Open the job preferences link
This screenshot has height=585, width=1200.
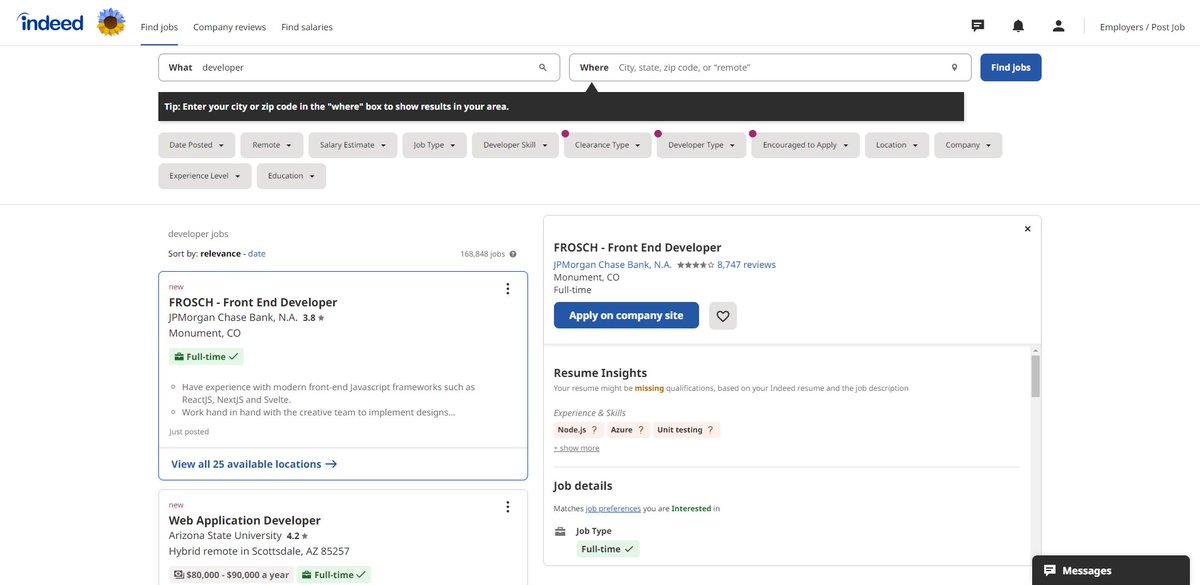click(x=613, y=508)
